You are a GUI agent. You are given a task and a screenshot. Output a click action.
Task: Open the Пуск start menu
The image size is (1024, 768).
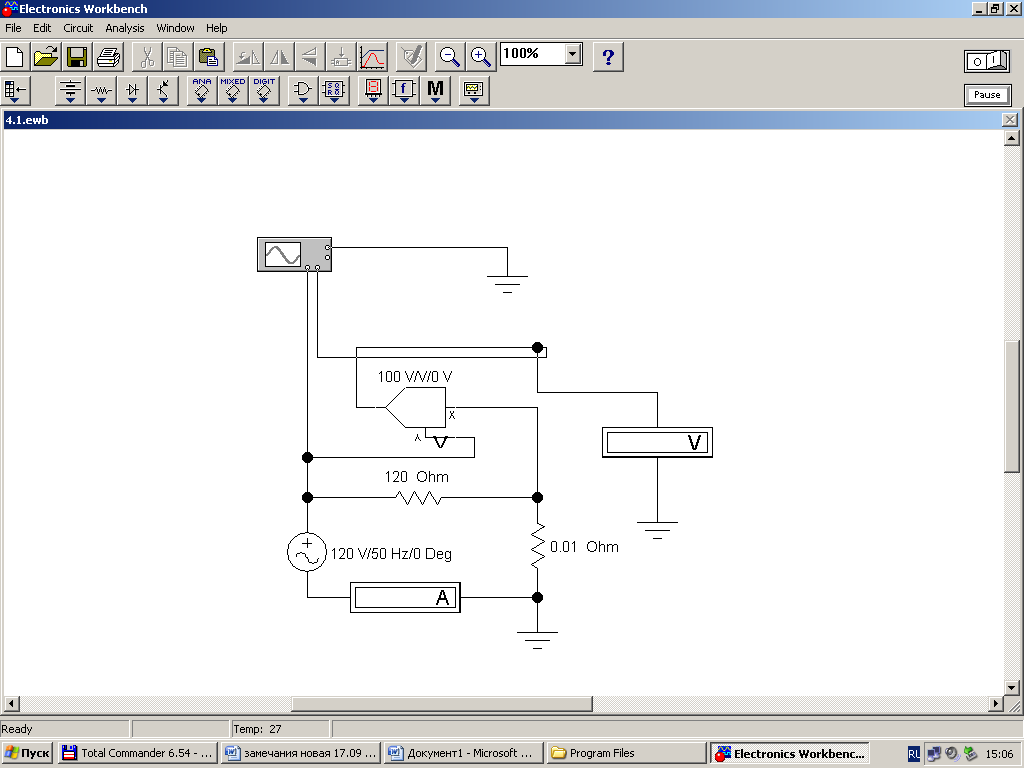(x=27, y=753)
